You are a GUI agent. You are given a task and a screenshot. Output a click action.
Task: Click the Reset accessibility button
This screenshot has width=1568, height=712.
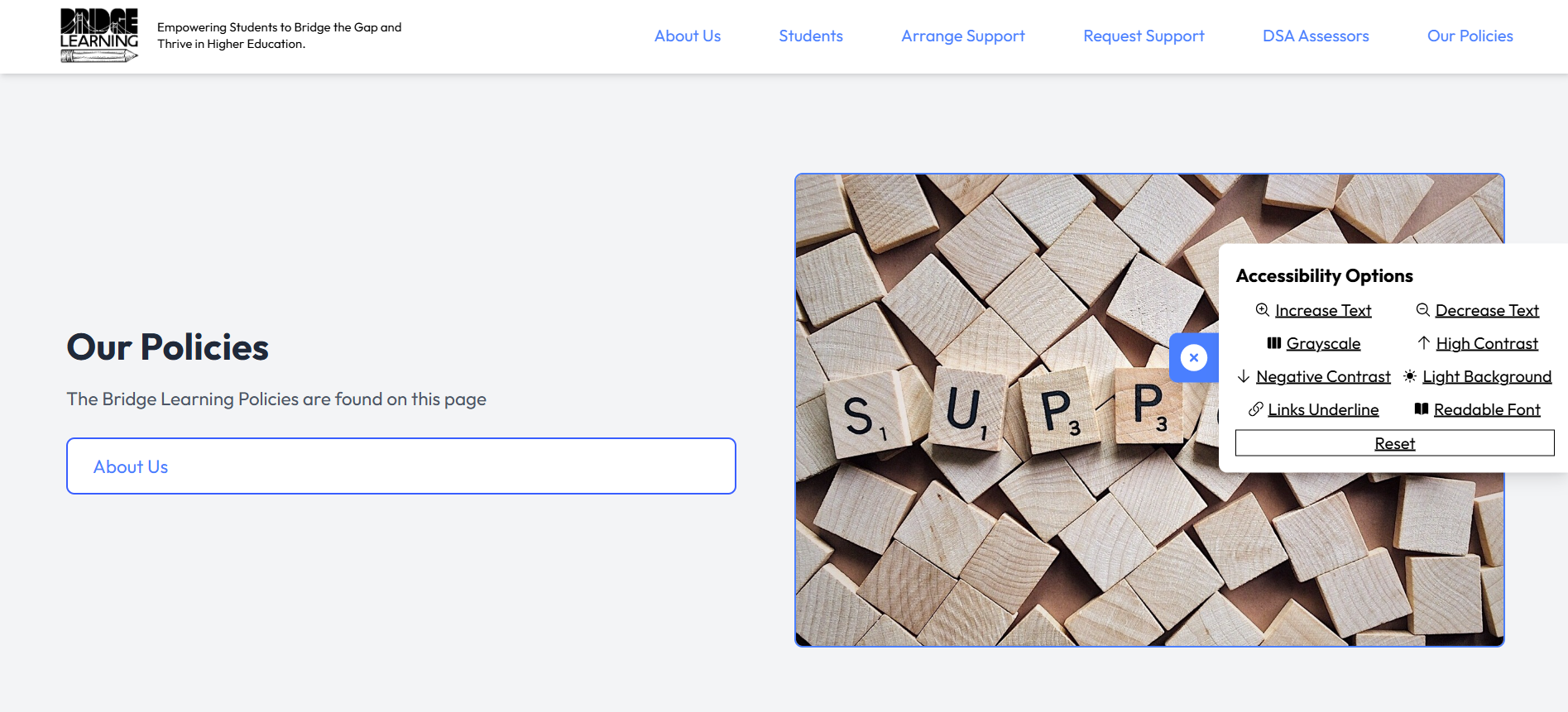pos(1394,442)
